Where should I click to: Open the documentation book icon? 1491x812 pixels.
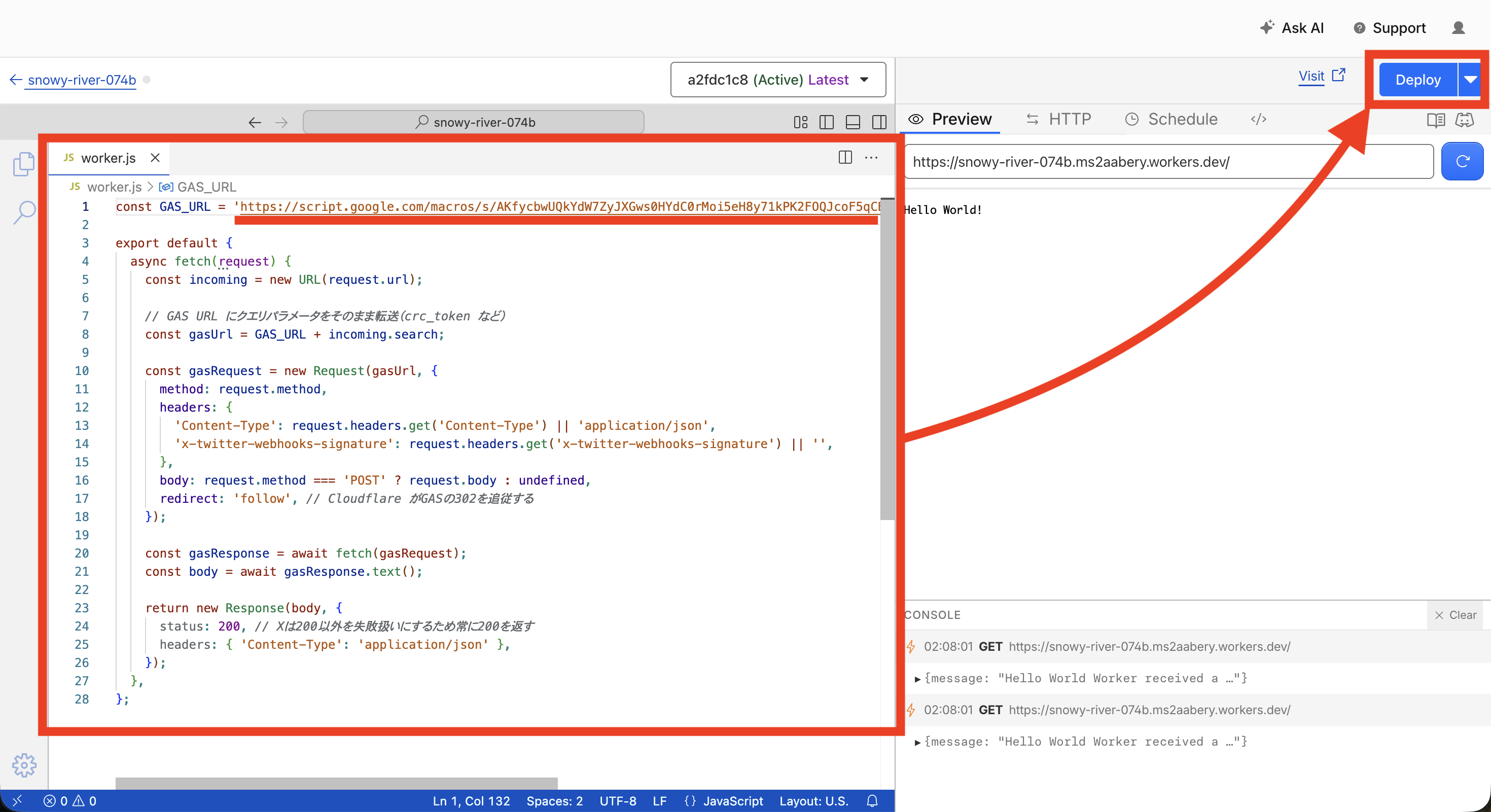(x=1436, y=120)
